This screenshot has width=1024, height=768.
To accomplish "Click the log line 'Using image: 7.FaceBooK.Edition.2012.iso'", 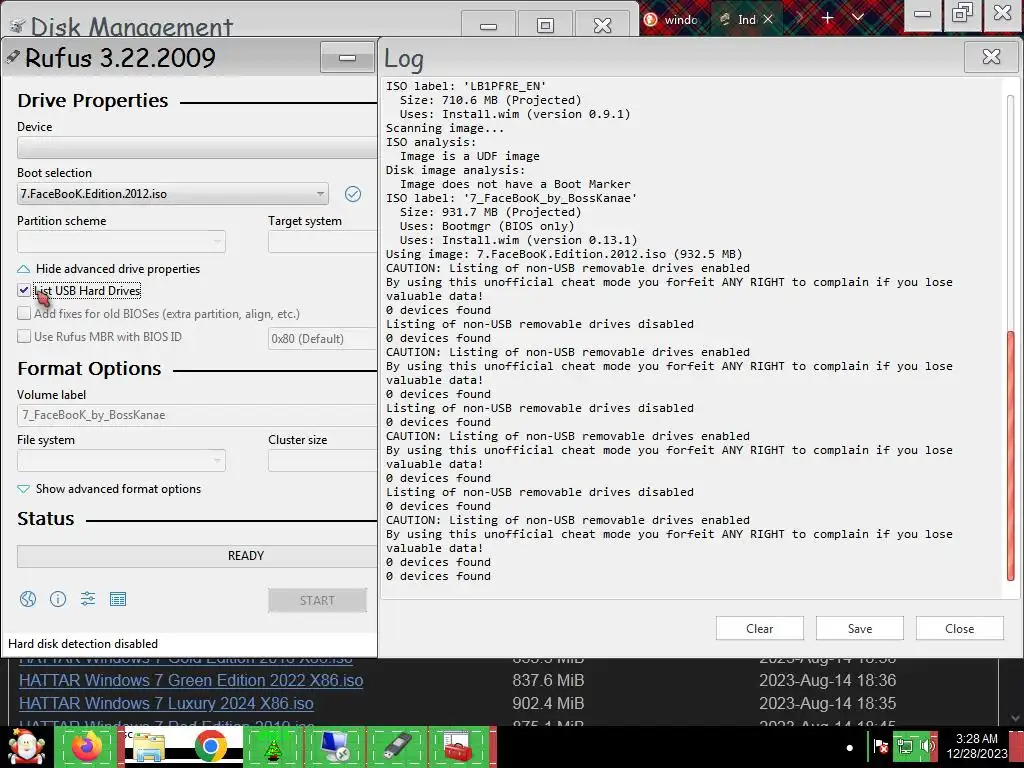I will (564, 254).
